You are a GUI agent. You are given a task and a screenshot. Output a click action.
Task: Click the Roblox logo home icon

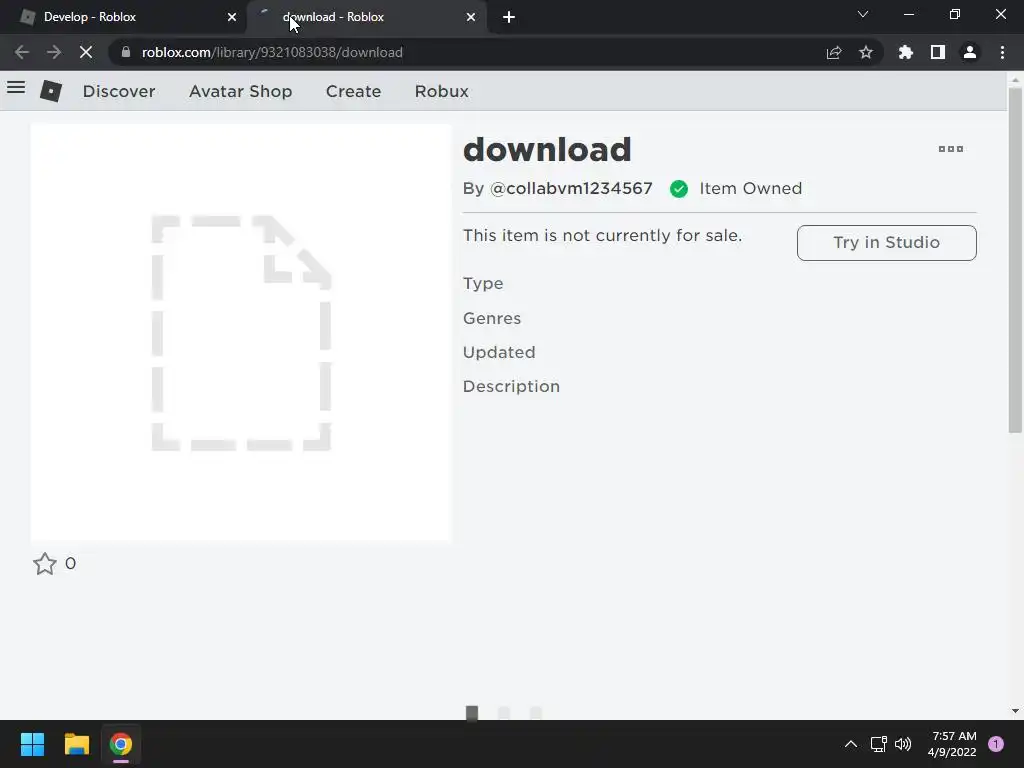51,91
